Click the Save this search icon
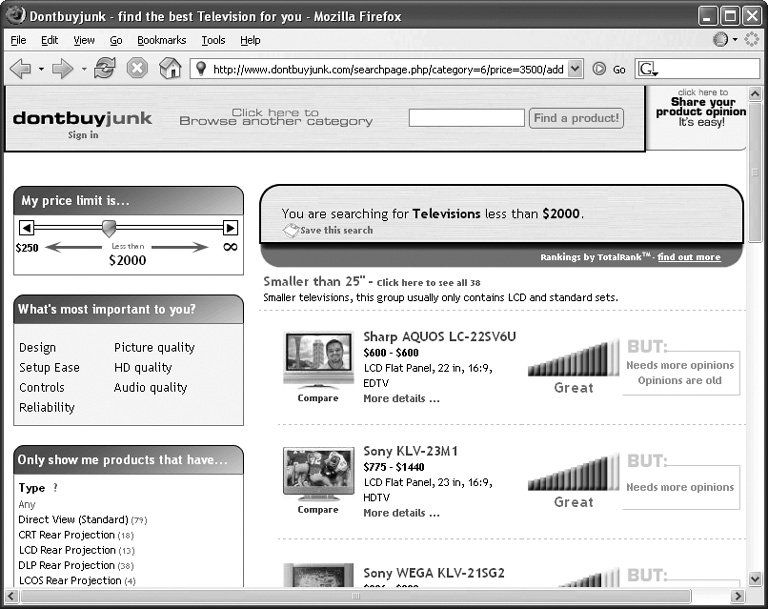This screenshot has width=768, height=609. pyautogui.click(x=290, y=231)
